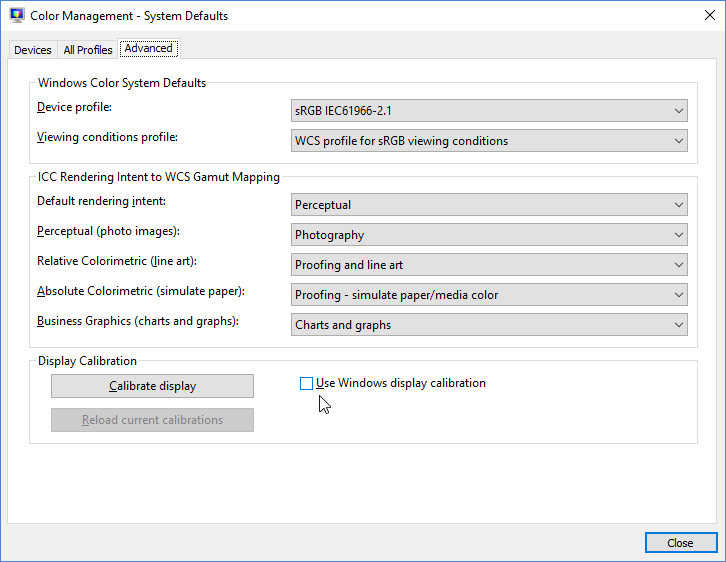Image resolution: width=726 pixels, height=562 pixels.
Task: Open Relative Colorimetric line art dropdown
Action: pyautogui.click(x=489, y=265)
